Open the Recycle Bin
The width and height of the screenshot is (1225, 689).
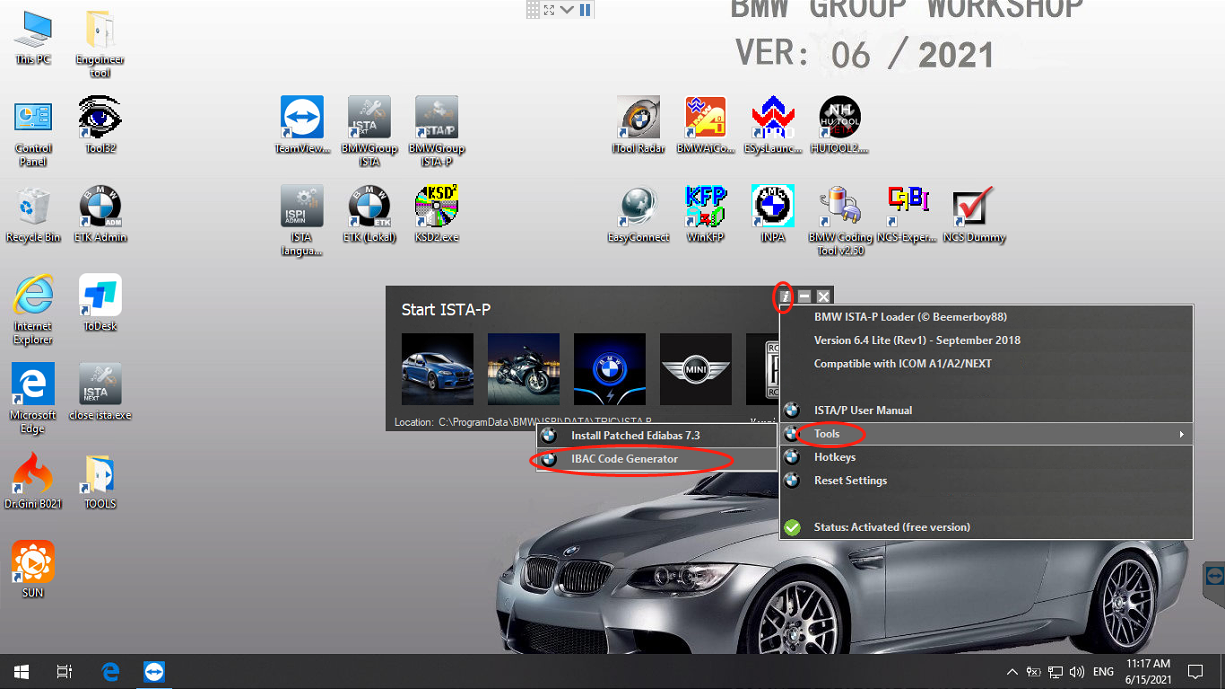pos(33,216)
